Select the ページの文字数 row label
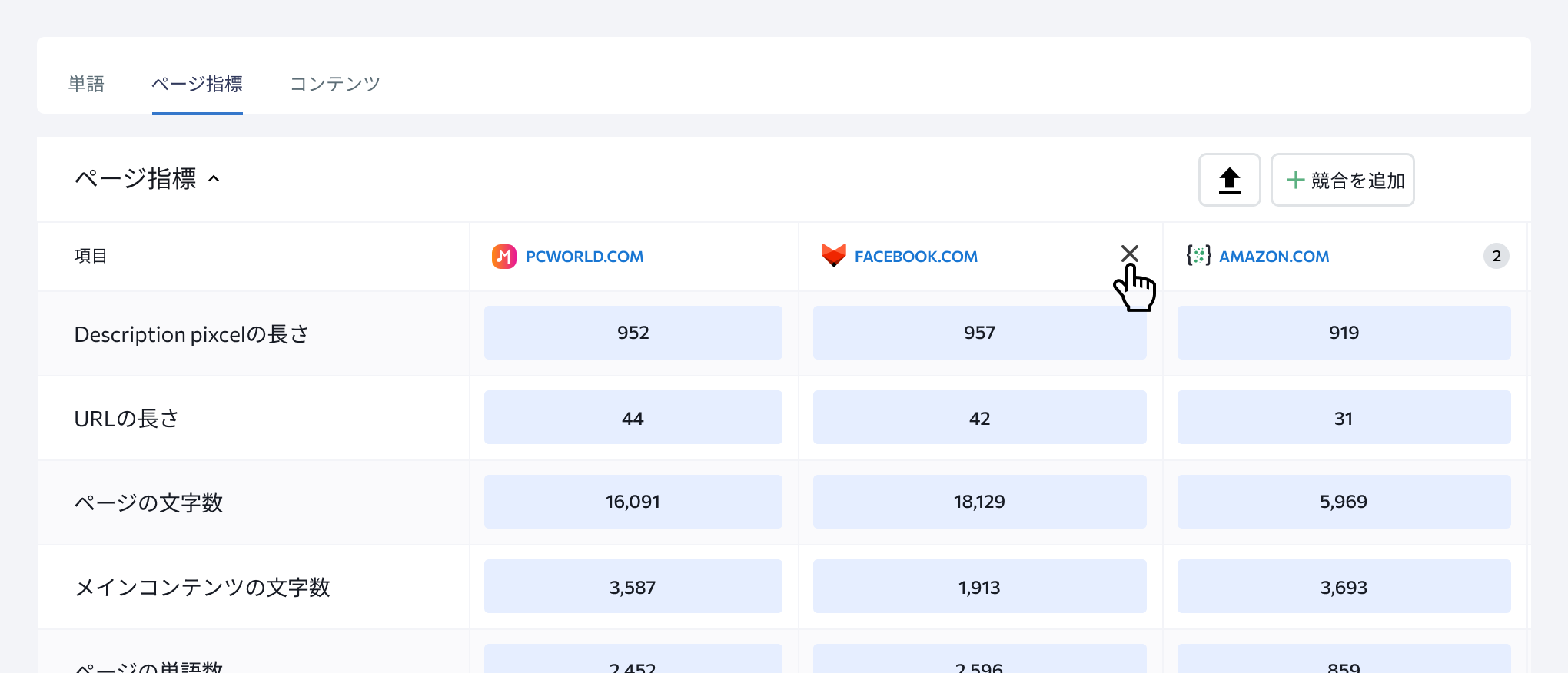The width and height of the screenshot is (1568, 673). point(148,502)
